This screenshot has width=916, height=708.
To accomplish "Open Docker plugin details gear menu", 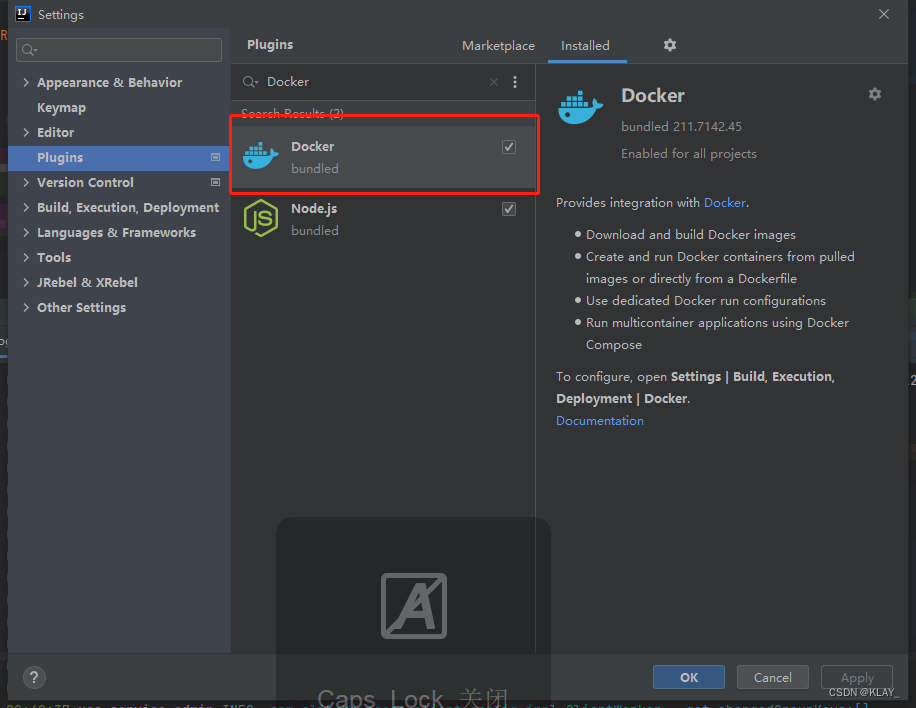I will [875, 94].
